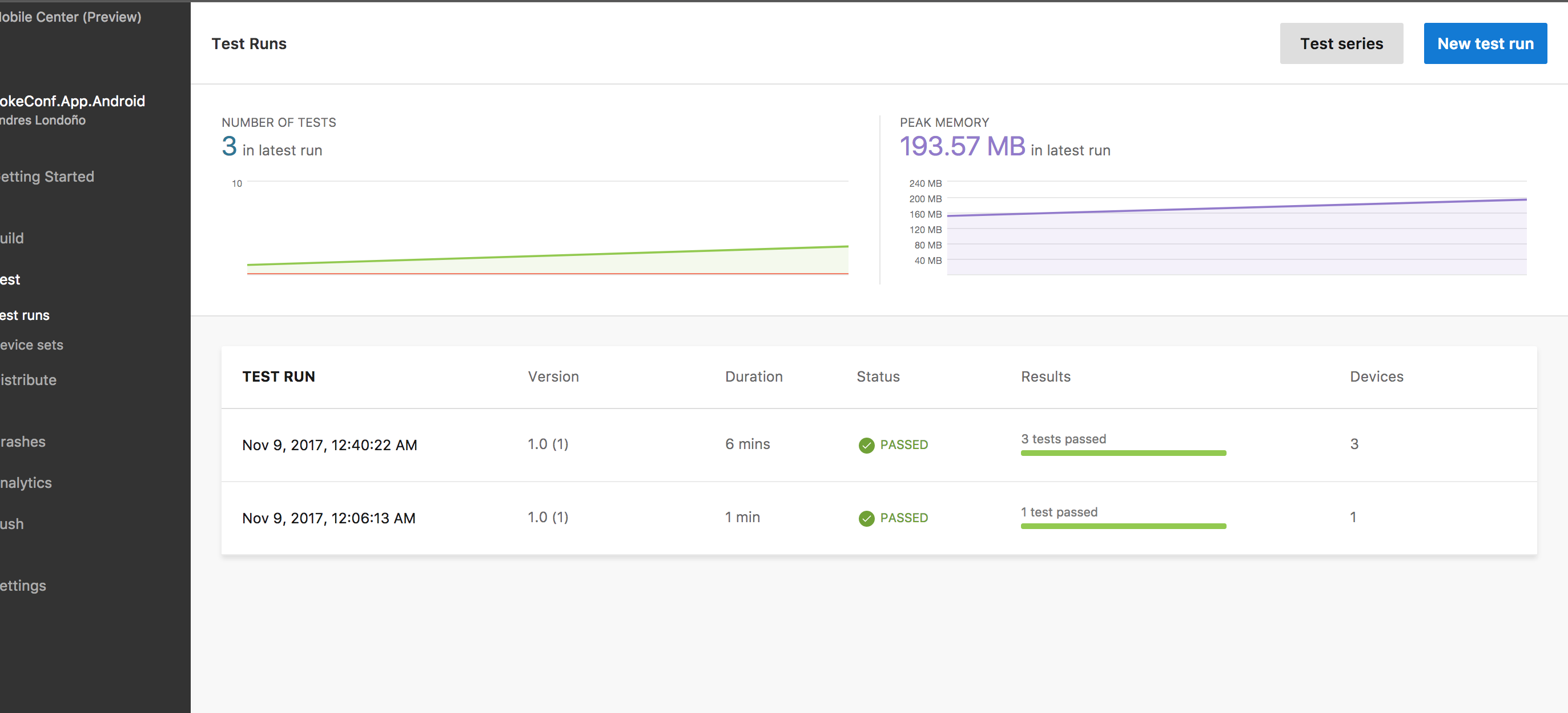1568x713 pixels.
Task: Open Crashes section in sidebar
Action: click(x=23, y=442)
